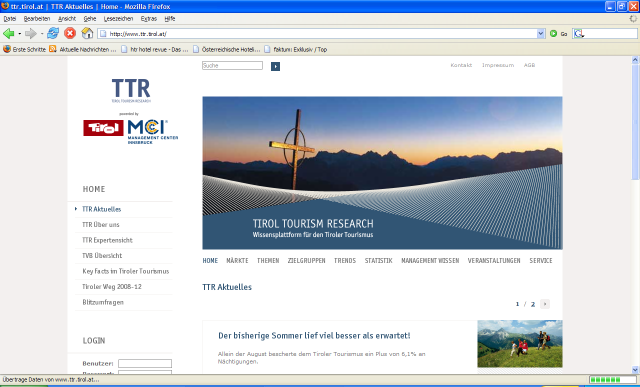Select STATISTIK in the site navigation
The image size is (640, 387).
pyautogui.click(x=378, y=260)
